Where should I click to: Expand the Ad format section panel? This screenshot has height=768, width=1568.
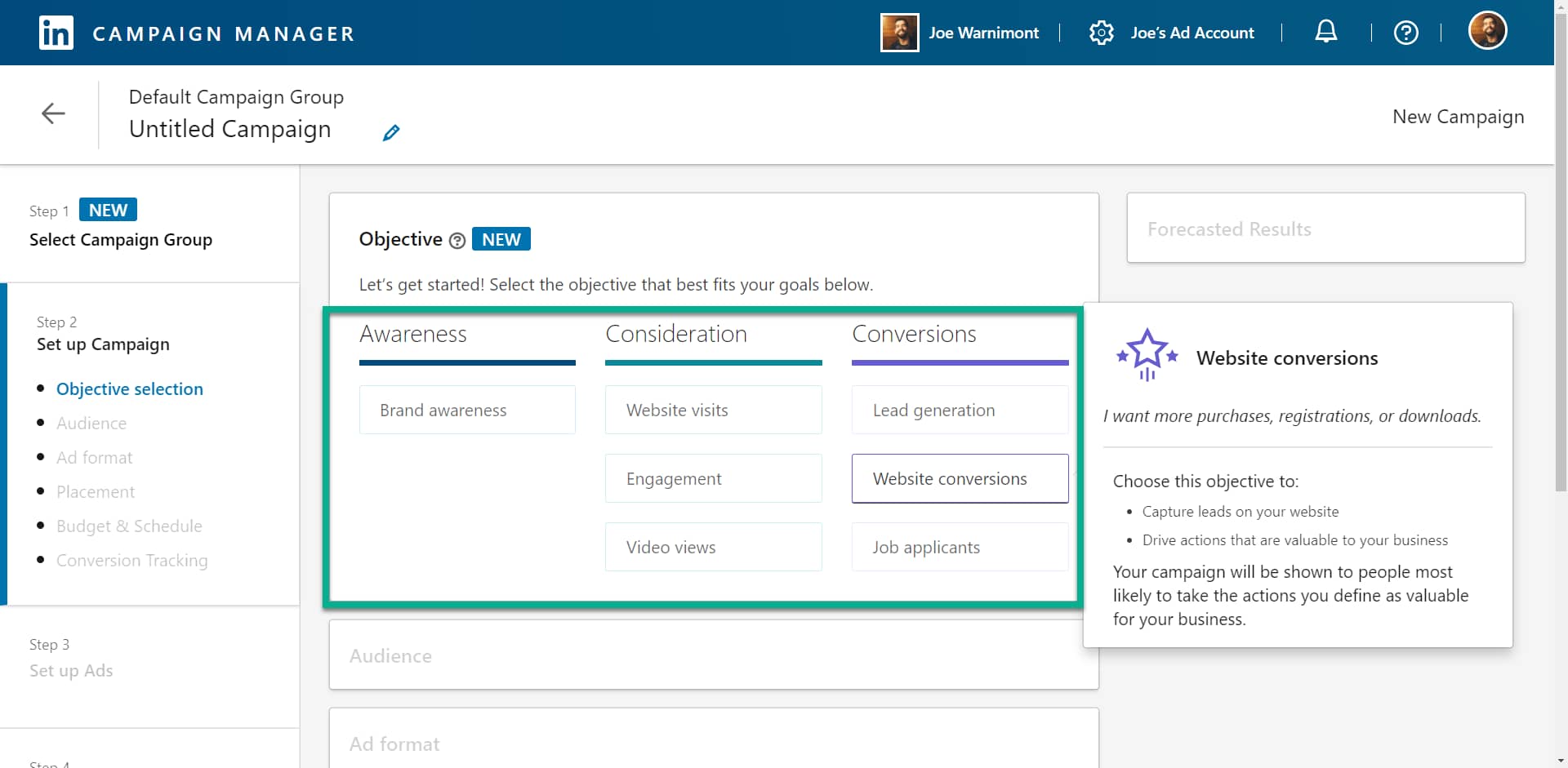tap(714, 739)
